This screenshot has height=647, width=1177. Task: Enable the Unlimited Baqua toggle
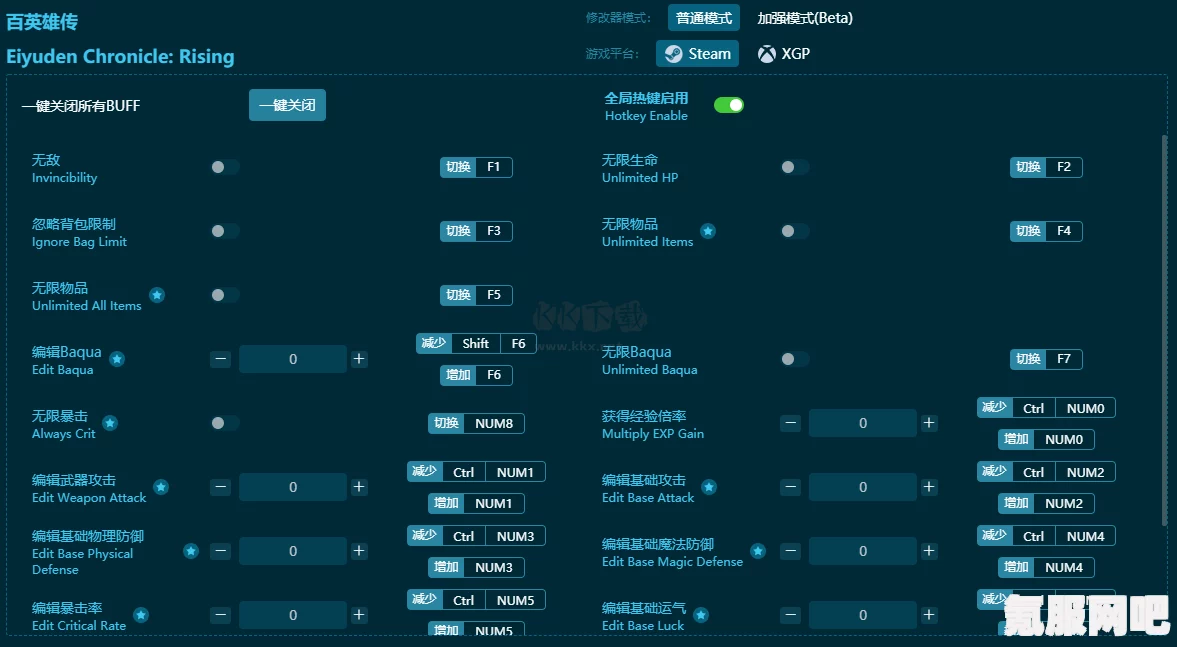click(x=794, y=359)
